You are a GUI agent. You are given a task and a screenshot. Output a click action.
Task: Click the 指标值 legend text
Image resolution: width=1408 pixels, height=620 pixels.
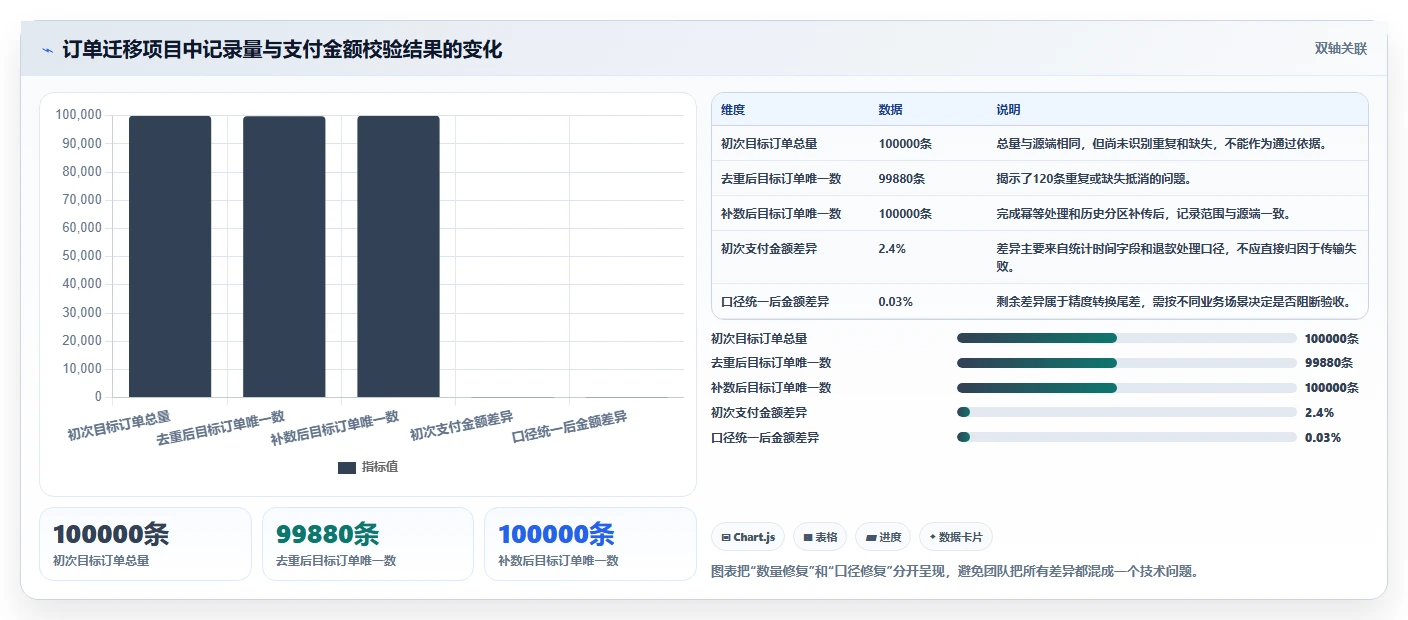380,467
